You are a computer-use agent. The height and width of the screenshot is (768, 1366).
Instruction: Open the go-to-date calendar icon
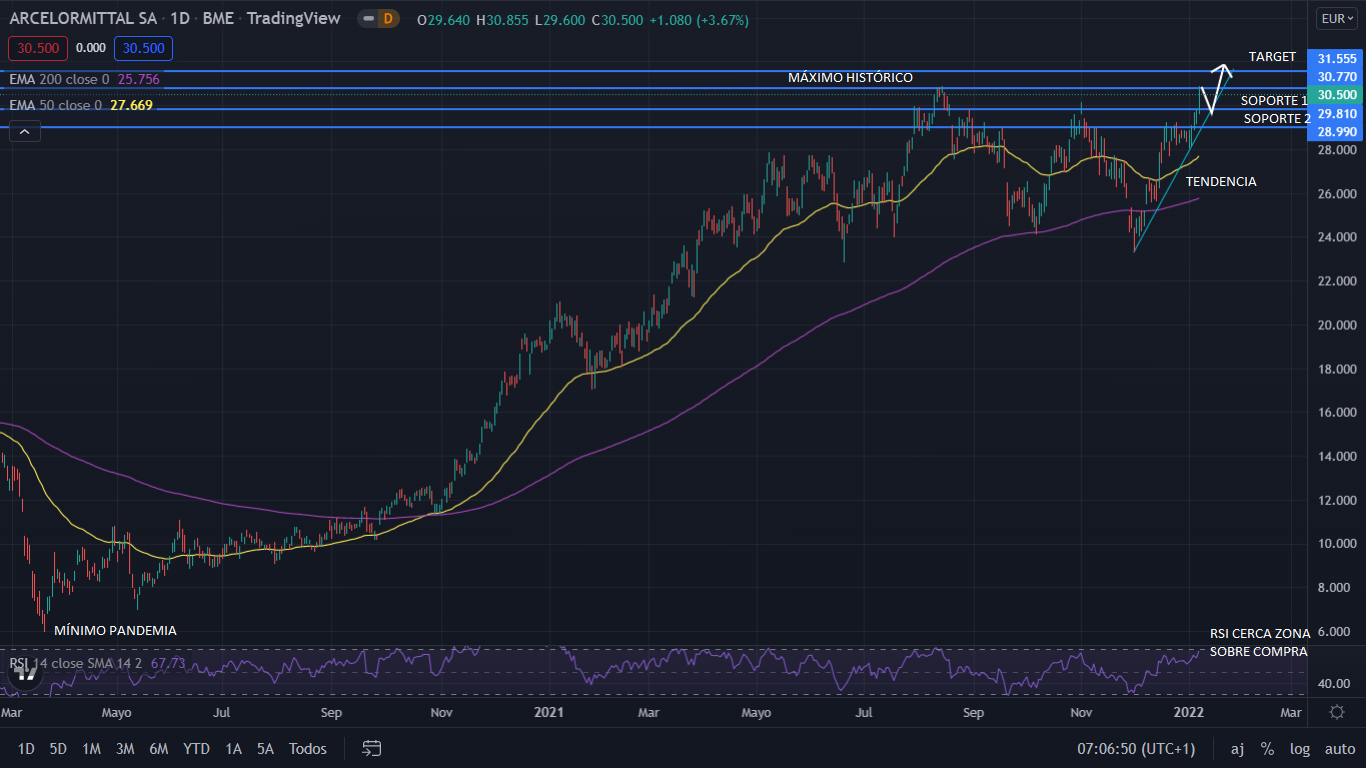click(x=372, y=748)
